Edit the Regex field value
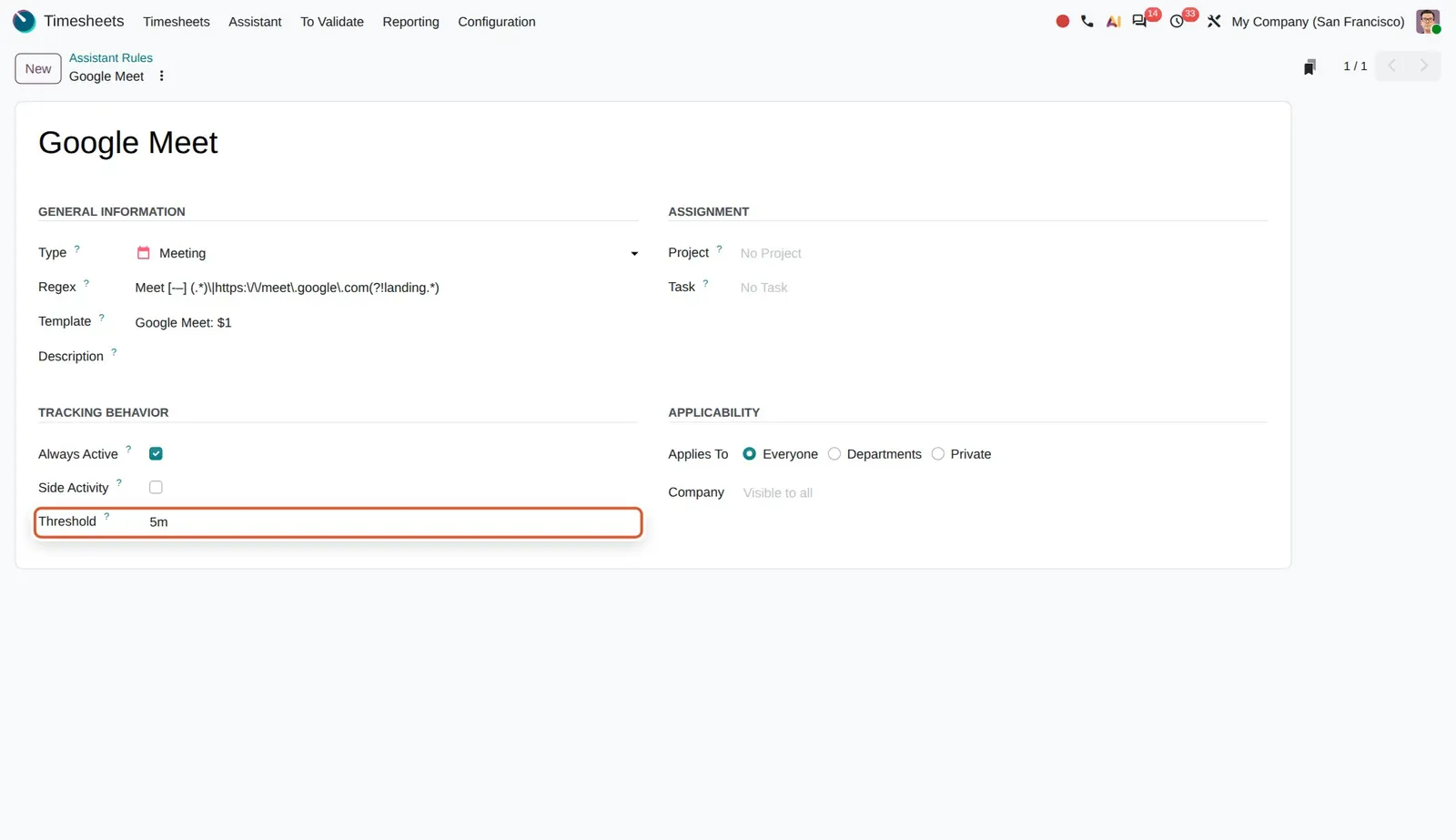This screenshot has height=840, width=1456. (x=386, y=288)
